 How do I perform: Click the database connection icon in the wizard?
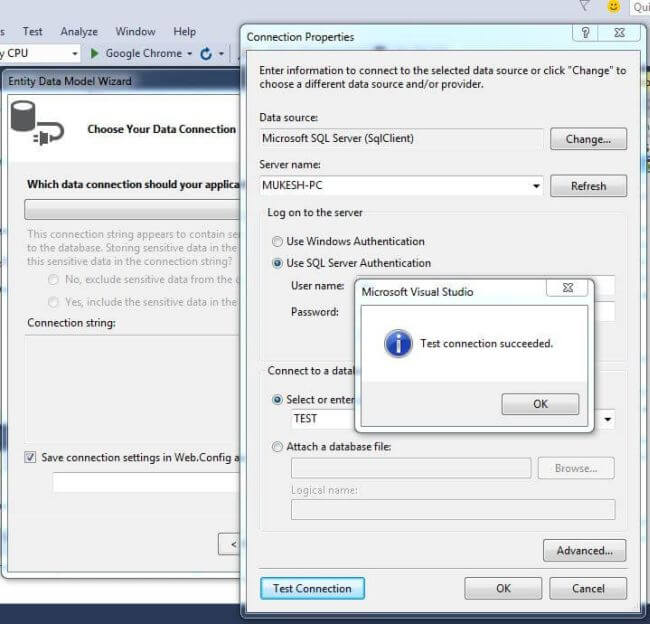(x=37, y=123)
